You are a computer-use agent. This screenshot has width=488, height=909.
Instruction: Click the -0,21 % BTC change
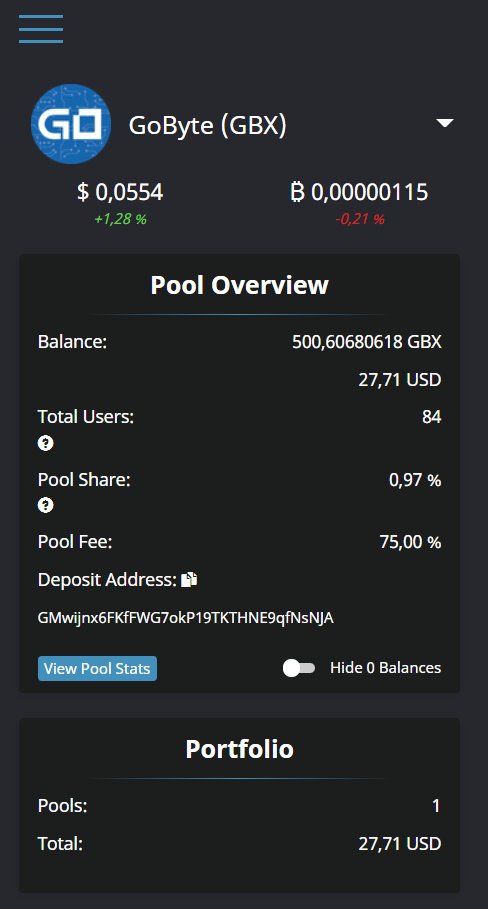pos(359,219)
